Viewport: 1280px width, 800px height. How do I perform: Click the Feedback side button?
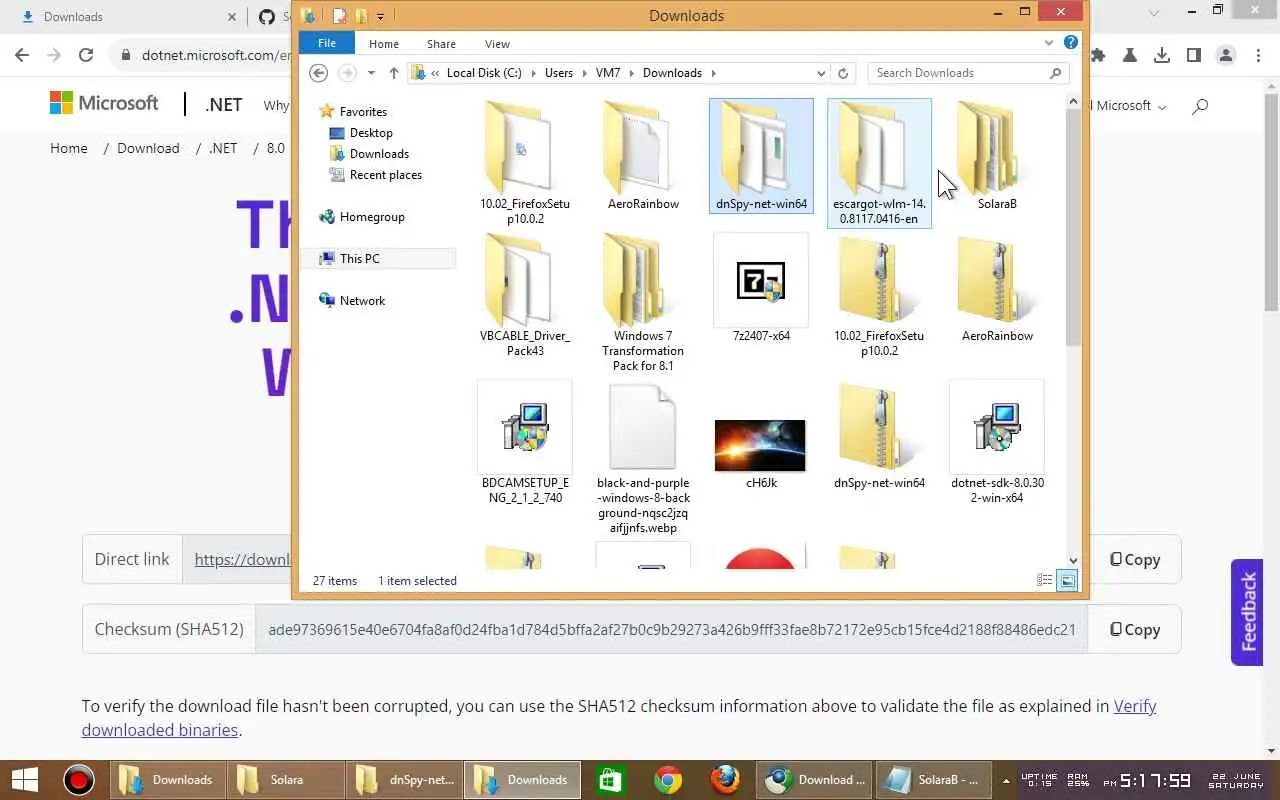click(1248, 612)
